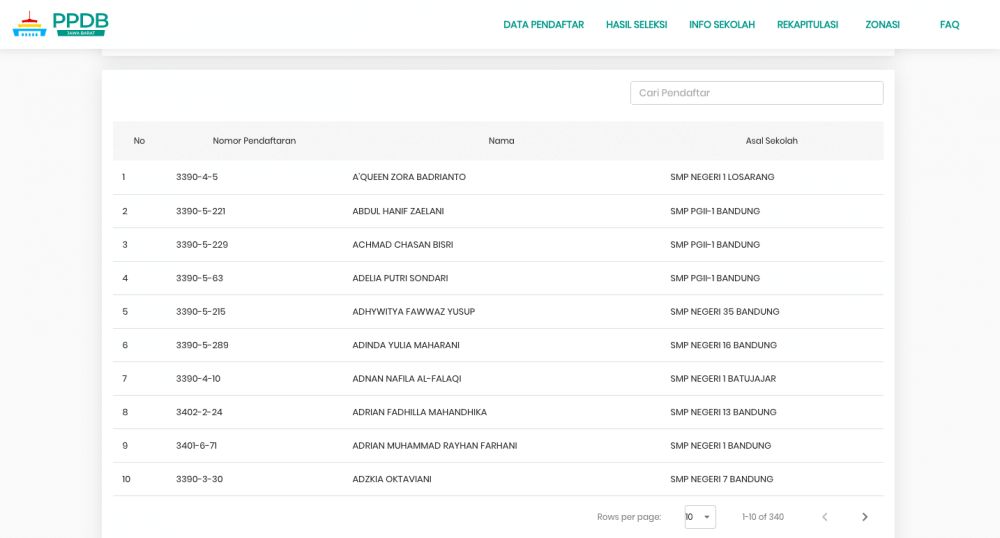Image resolution: width=1000 pixels, height=538 pixels.
Task: Open the FAQ page
Action: click(x=949, y=25)
